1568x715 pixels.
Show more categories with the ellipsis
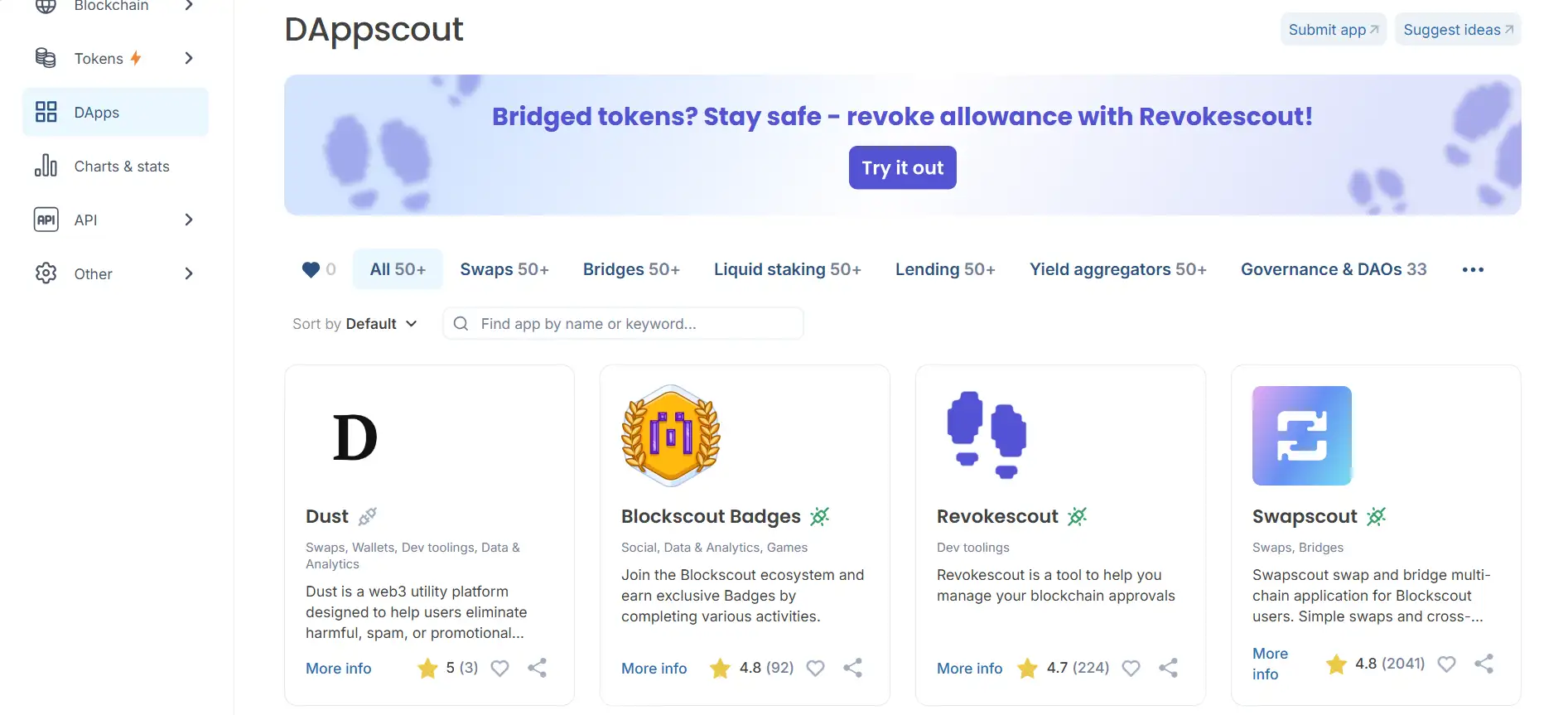point(1473,270)
